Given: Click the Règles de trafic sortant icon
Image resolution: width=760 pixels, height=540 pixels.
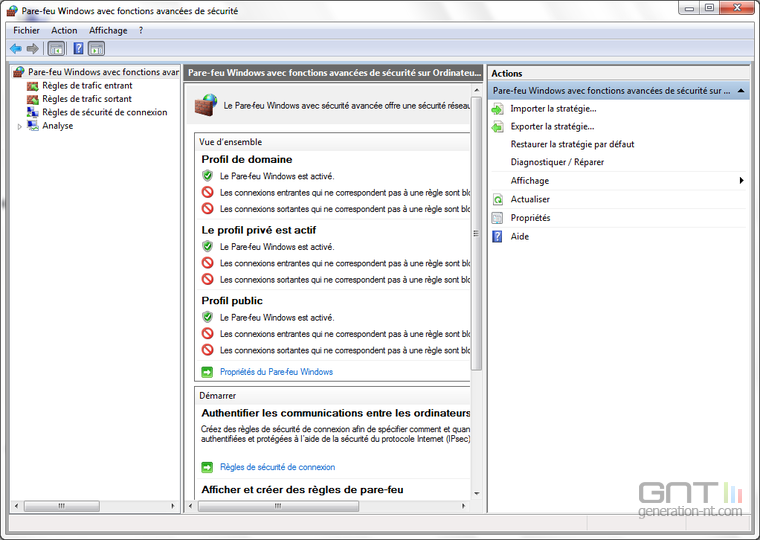Looking at the screenshot, I should (x=32, y=99).
